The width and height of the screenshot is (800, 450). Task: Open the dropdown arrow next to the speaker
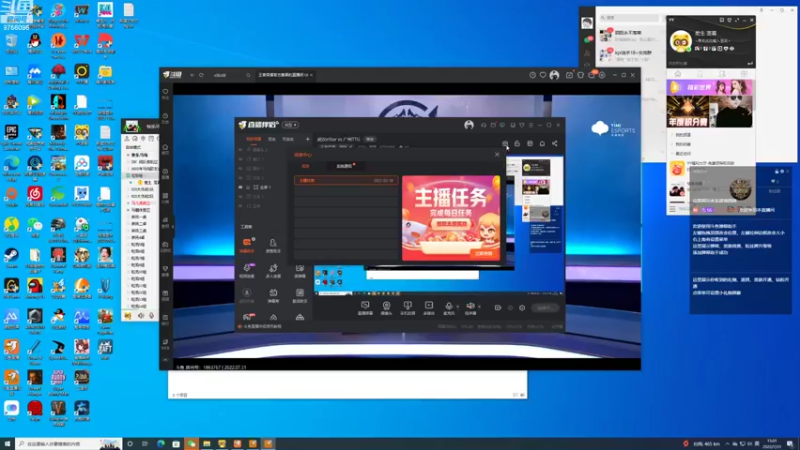click(x=479, y=307)
